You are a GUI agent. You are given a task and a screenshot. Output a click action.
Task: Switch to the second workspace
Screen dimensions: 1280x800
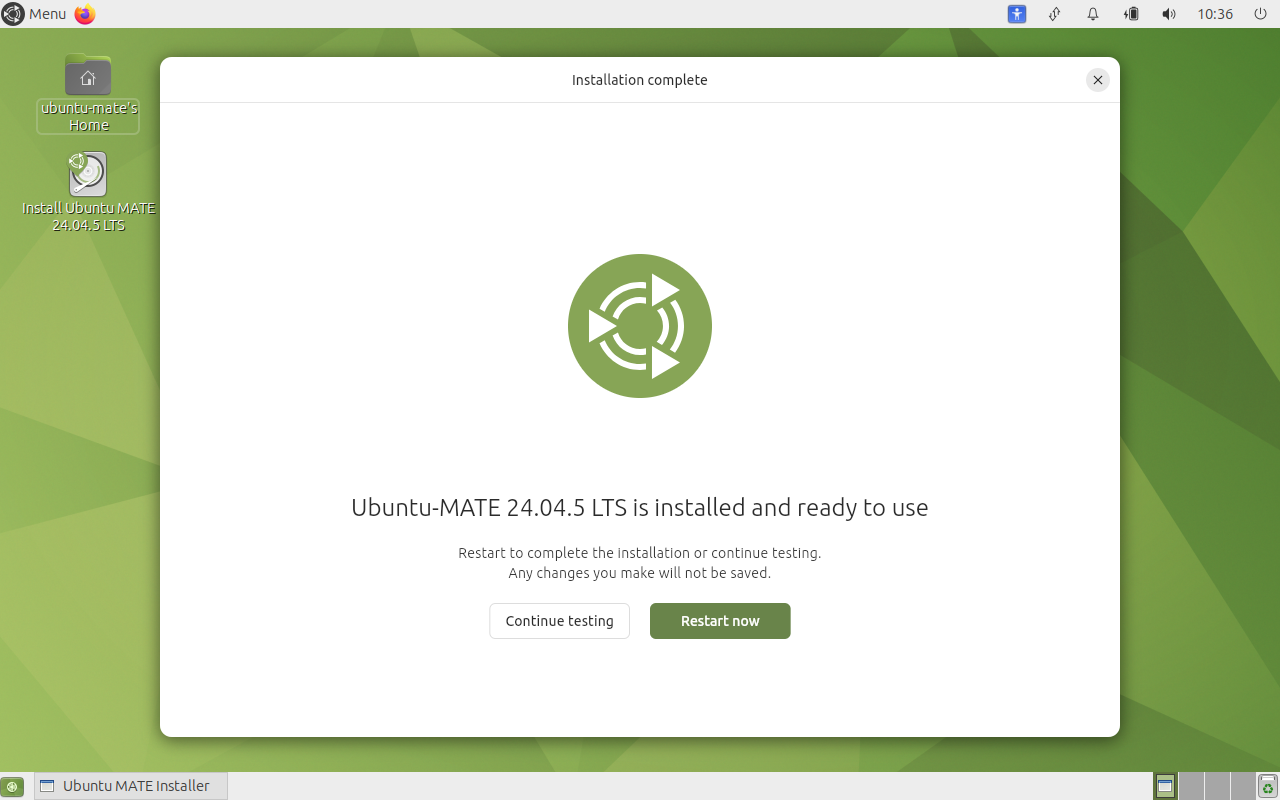1191,786
